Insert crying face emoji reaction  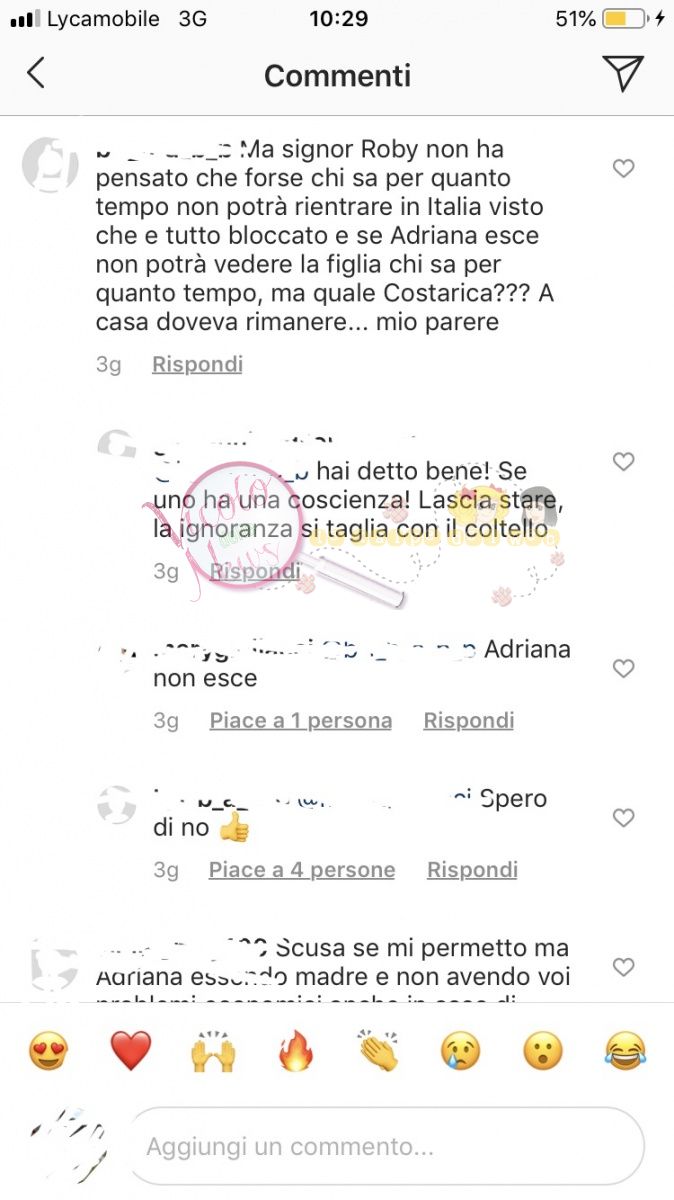[x=460, y=1051]
